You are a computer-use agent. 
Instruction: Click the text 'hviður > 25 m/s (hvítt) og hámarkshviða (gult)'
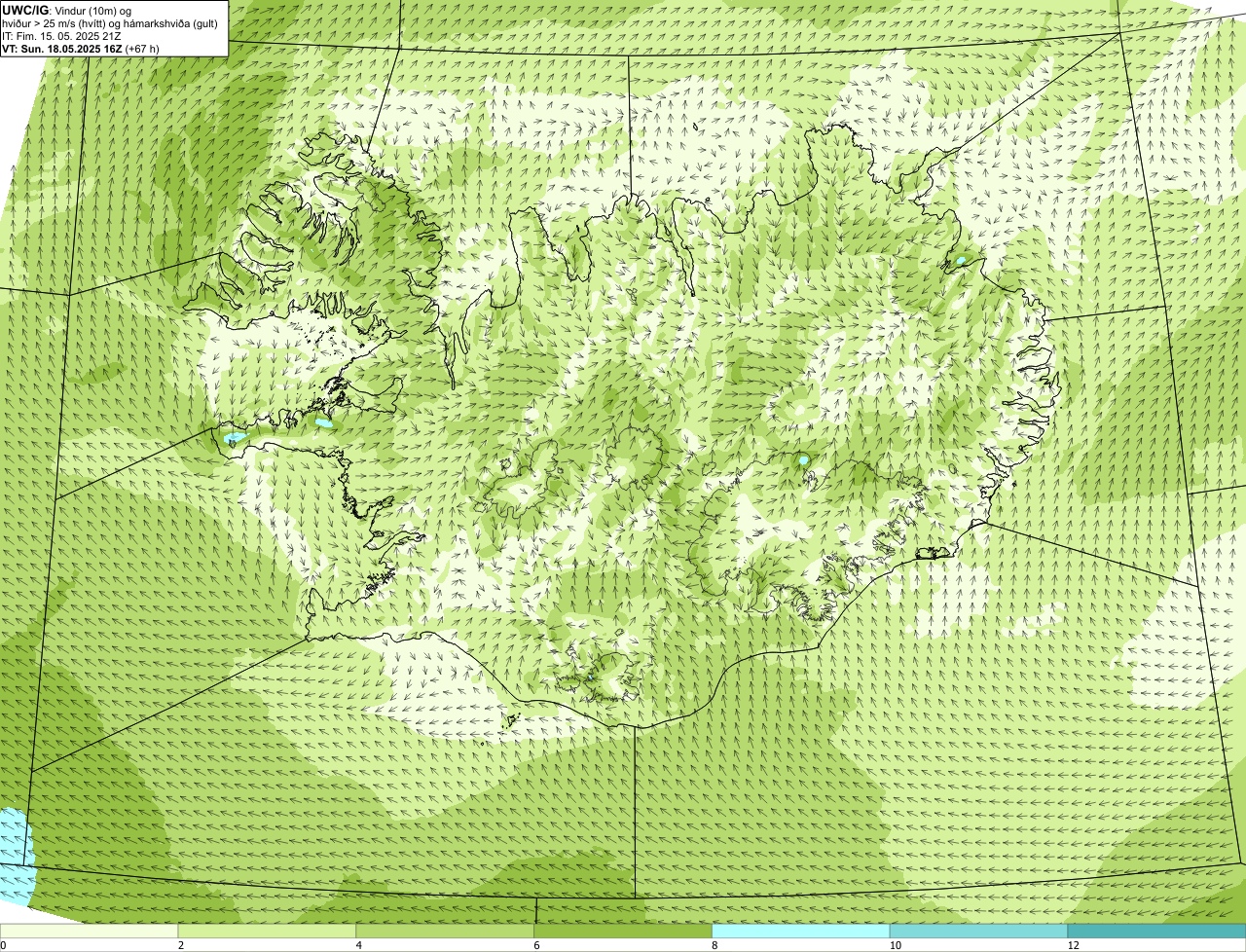click(110, 23)
